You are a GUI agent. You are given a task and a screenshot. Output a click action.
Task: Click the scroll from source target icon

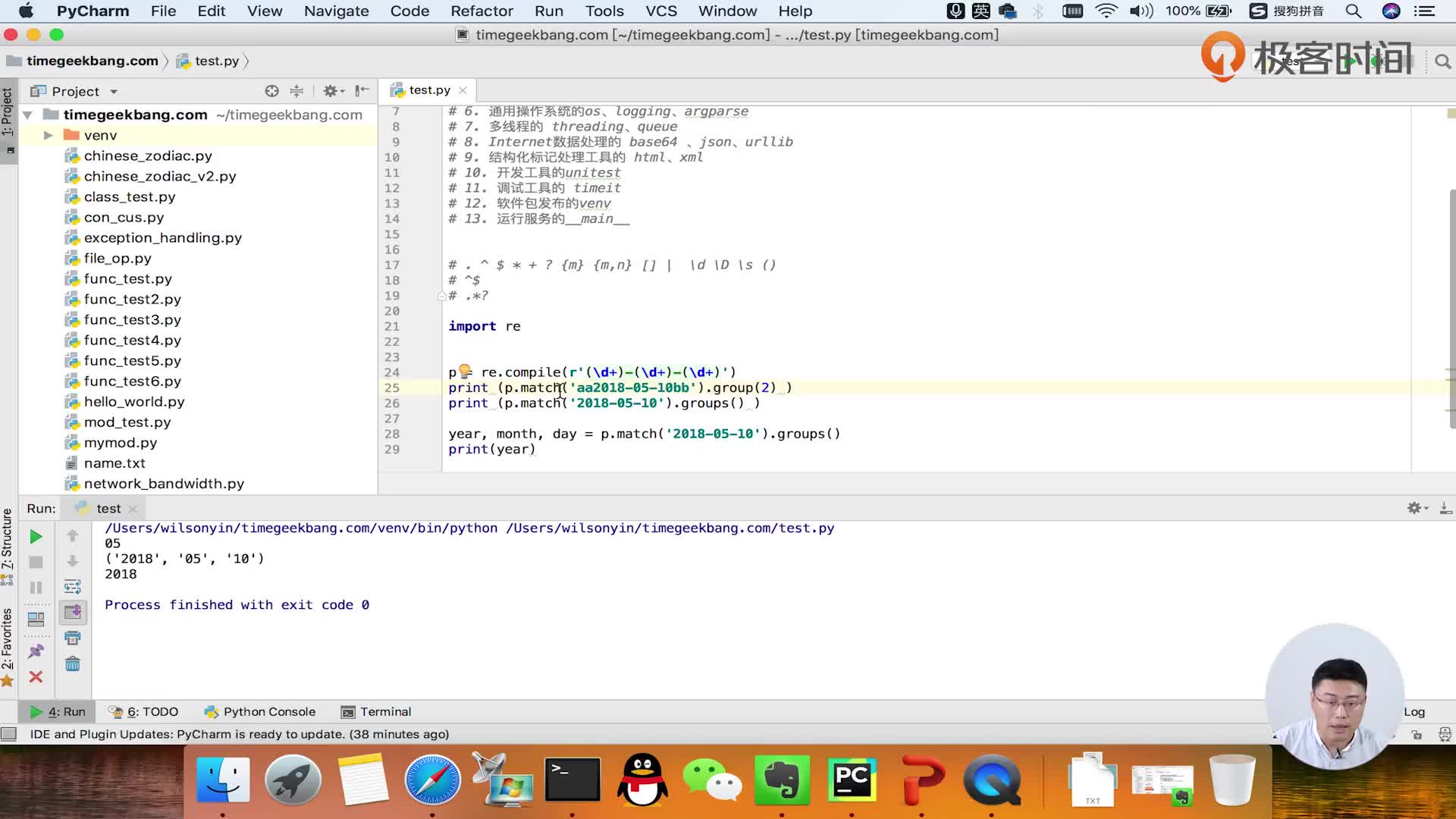click(x=271, y=91)
